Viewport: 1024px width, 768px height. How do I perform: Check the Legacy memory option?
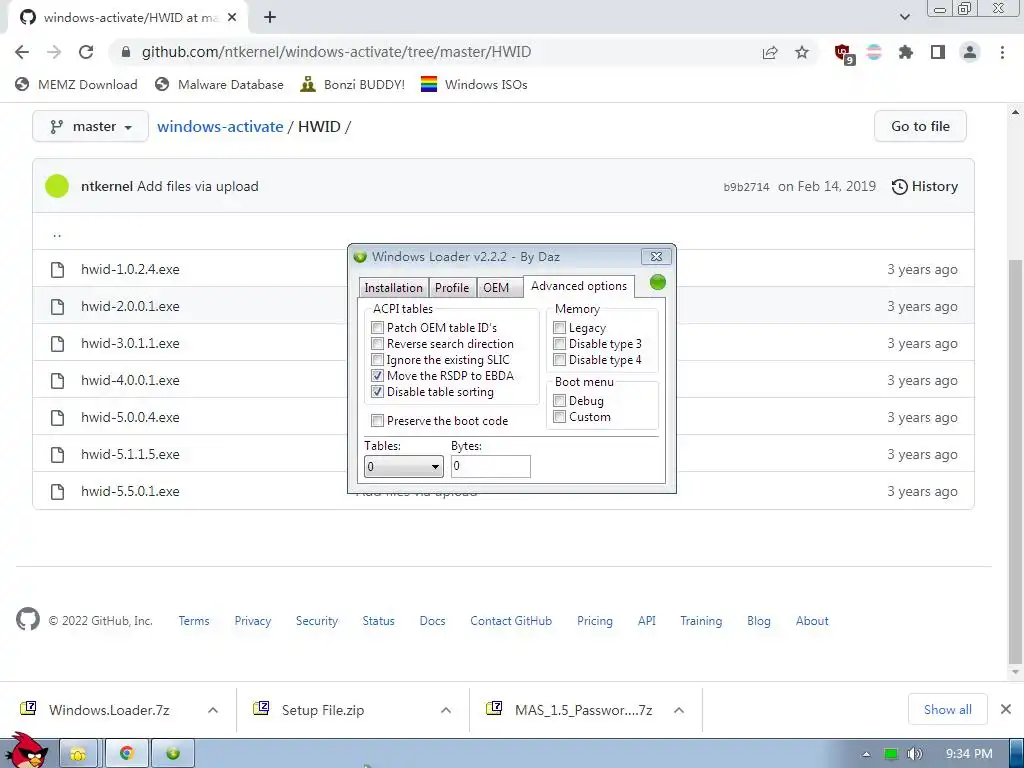pos(559,327)
